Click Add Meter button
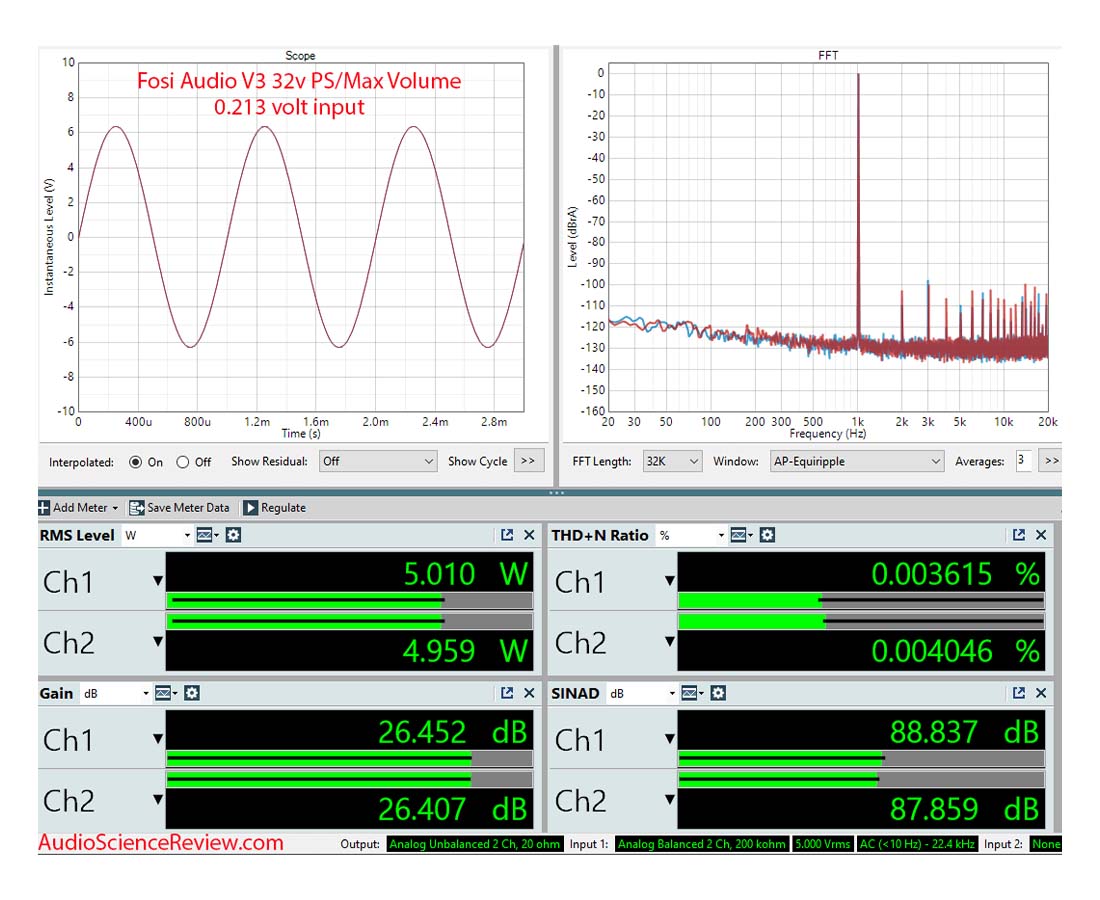Viewport: 1100px width, 900px height. click(x=78, y=507)
